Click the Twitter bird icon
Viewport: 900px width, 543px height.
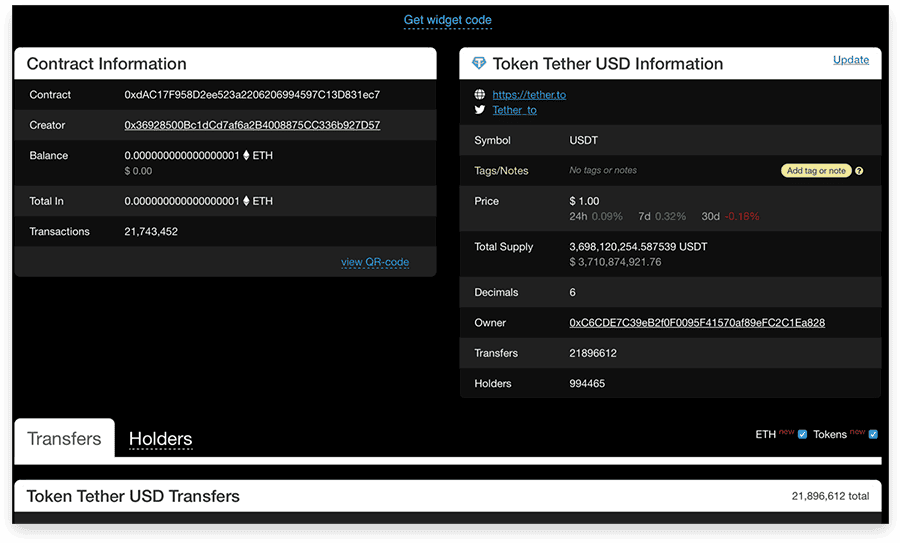coord(479,110)
